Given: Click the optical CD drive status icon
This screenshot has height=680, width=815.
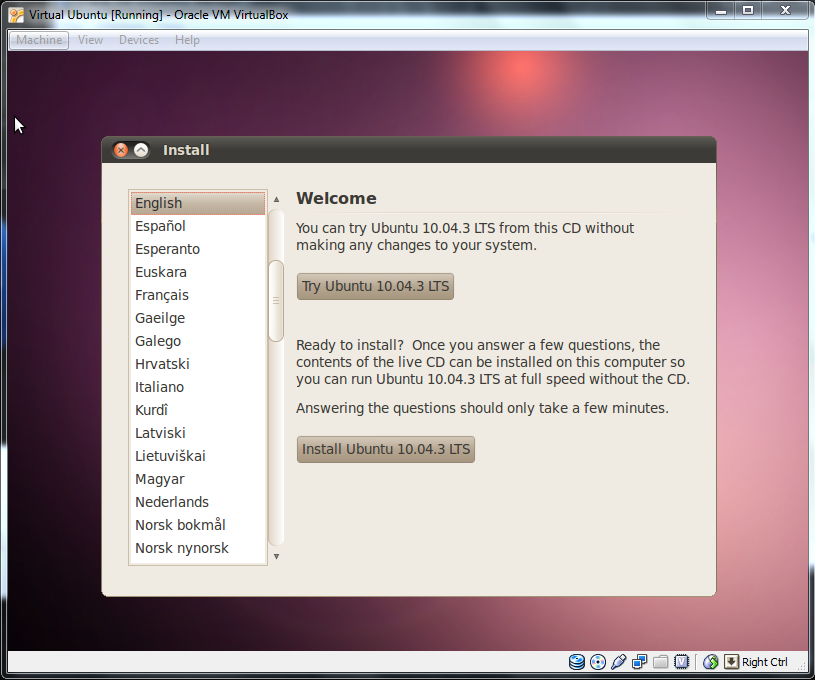Looking at the screenshot, I should (x=598, y=662).
